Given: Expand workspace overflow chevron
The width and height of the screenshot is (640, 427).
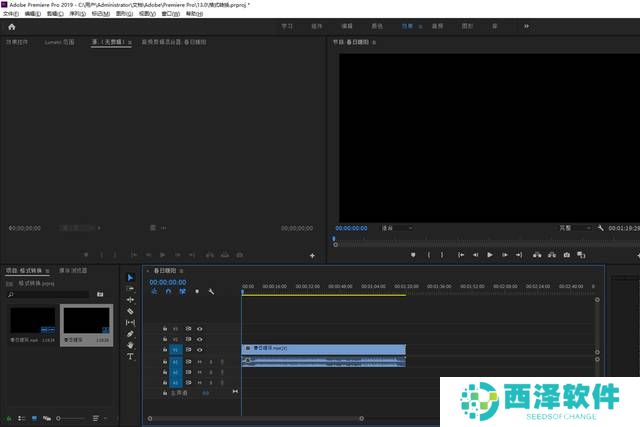Looking at the screenshot, I should tap(527, 26).
